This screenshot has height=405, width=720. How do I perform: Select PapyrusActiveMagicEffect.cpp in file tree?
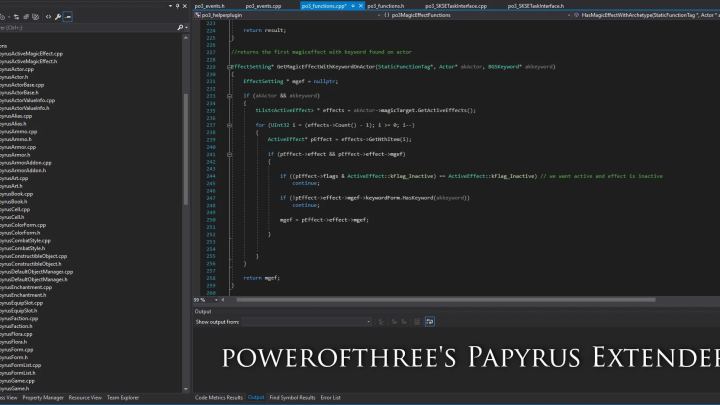31,54
